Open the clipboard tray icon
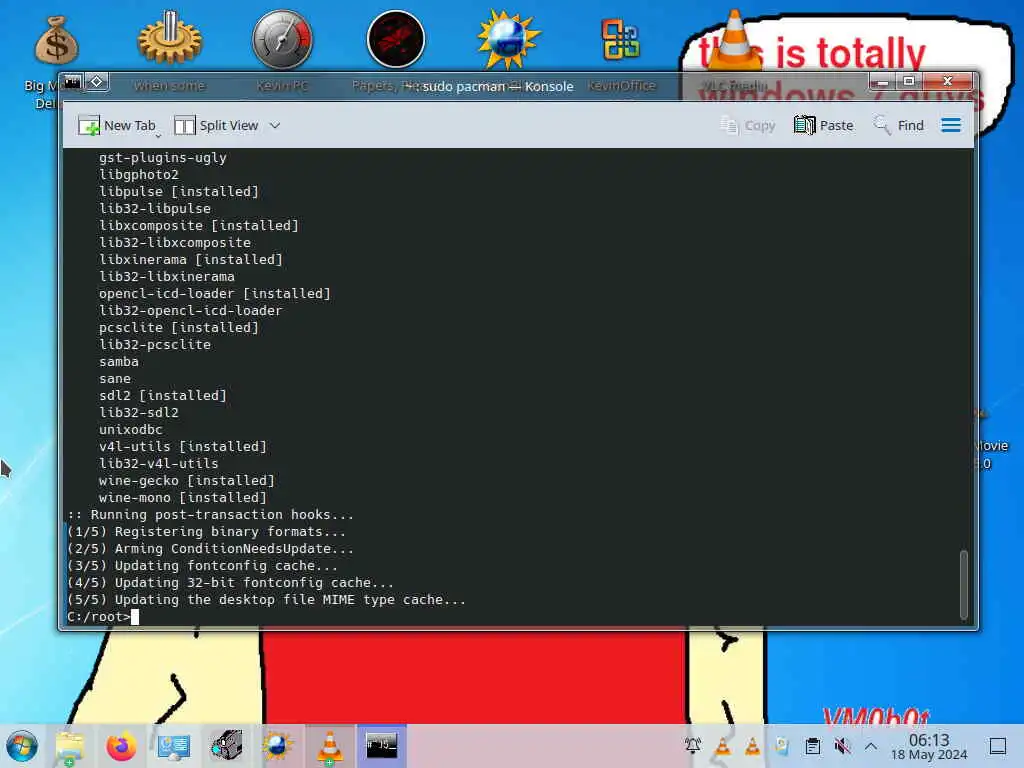Image resolution: width=1024 pixels, height=768 pixels. click(812, 746)
